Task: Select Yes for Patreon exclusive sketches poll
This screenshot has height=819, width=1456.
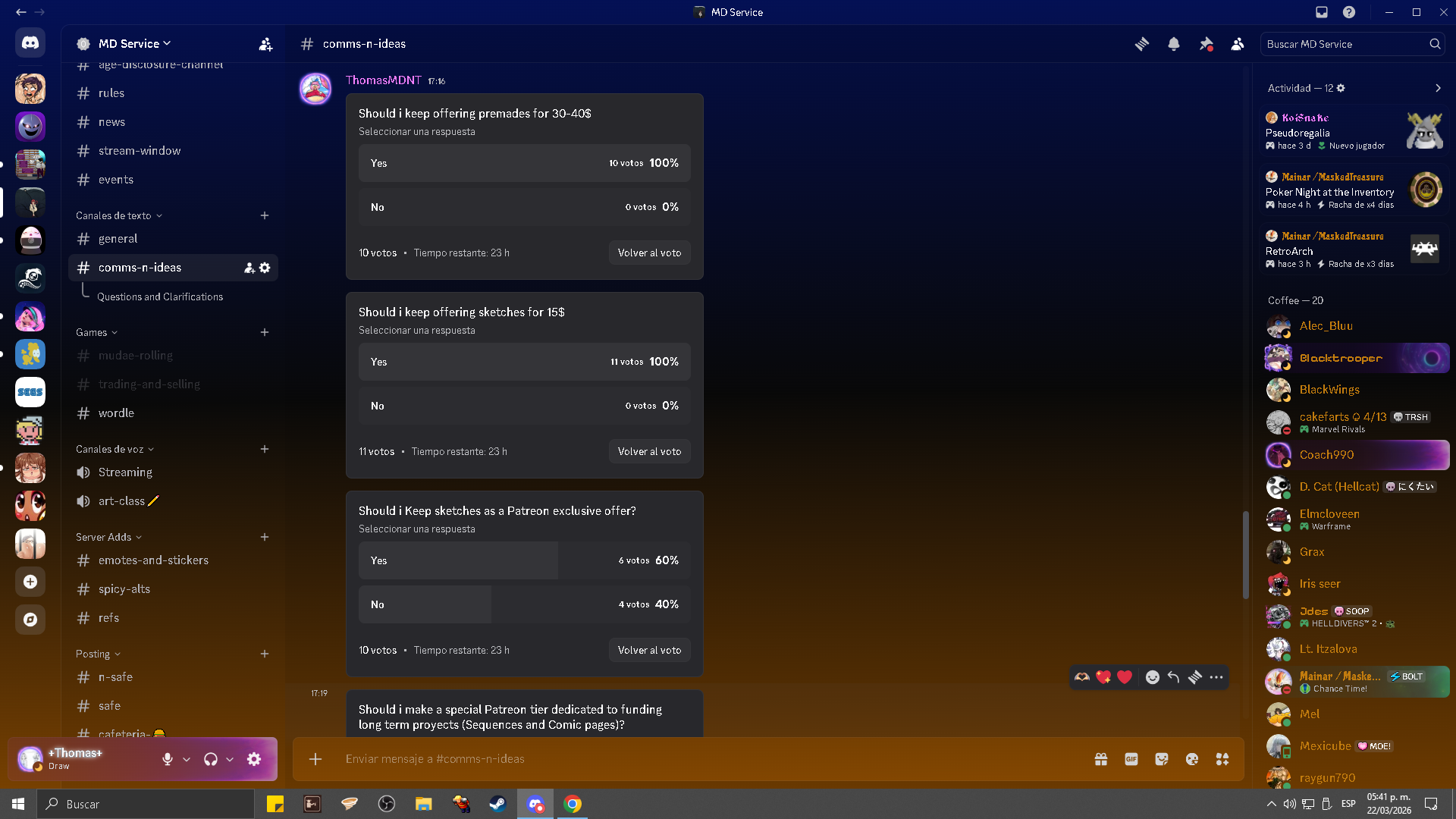Action: pos(525,560)
